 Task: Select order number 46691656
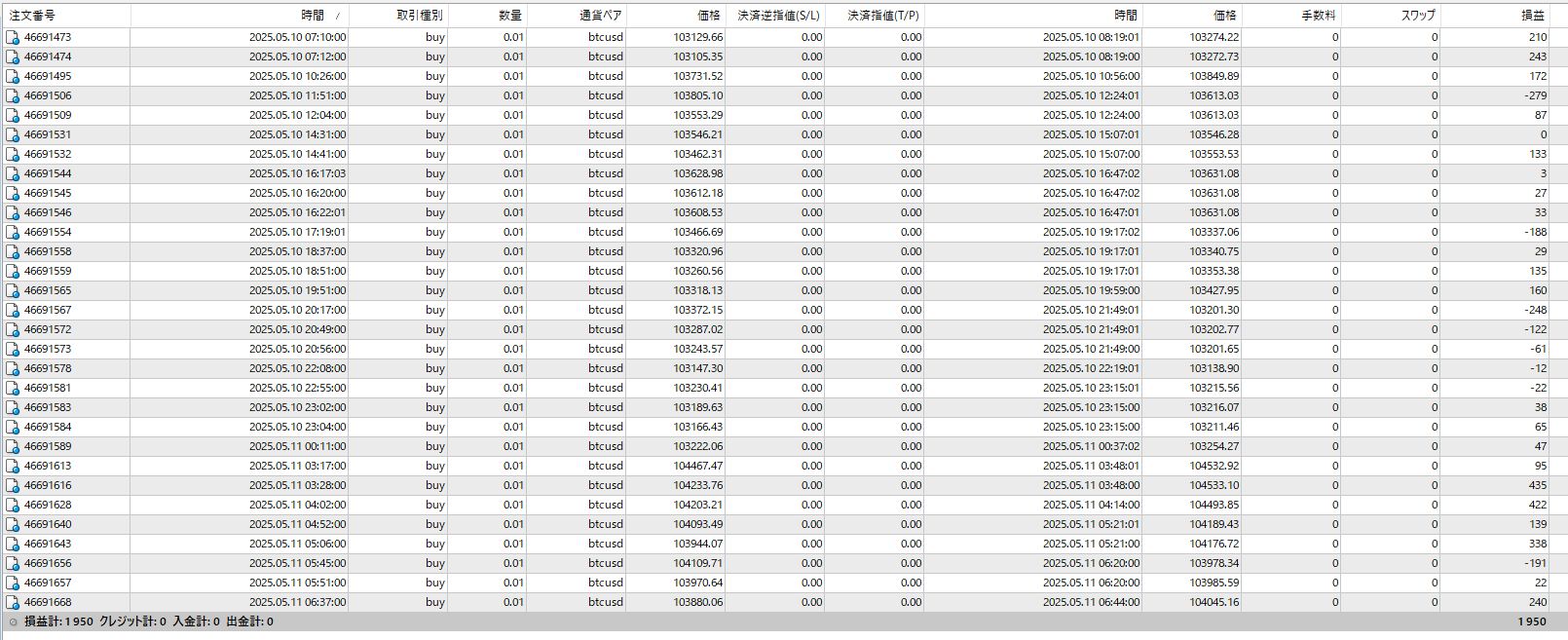point(48,563)
